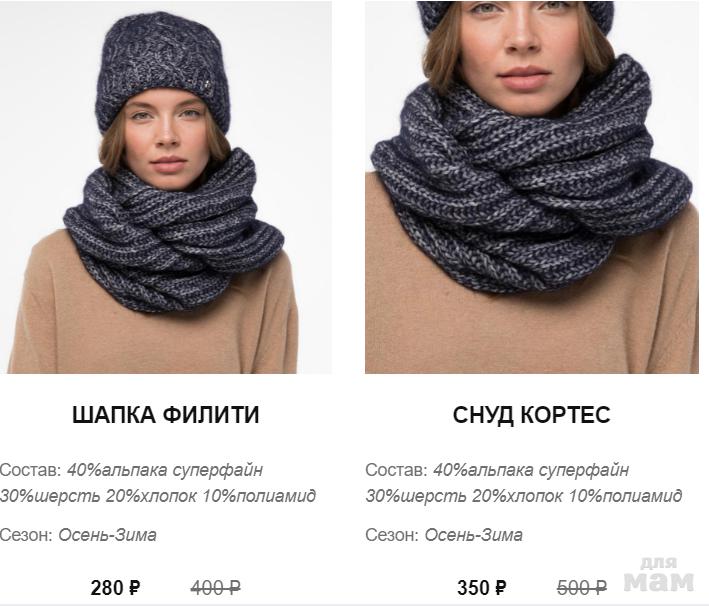This screenshot has height=606, width=709.
Task: Click the Сезон Осень-Зима line under snood
Action: click(444, 535)
